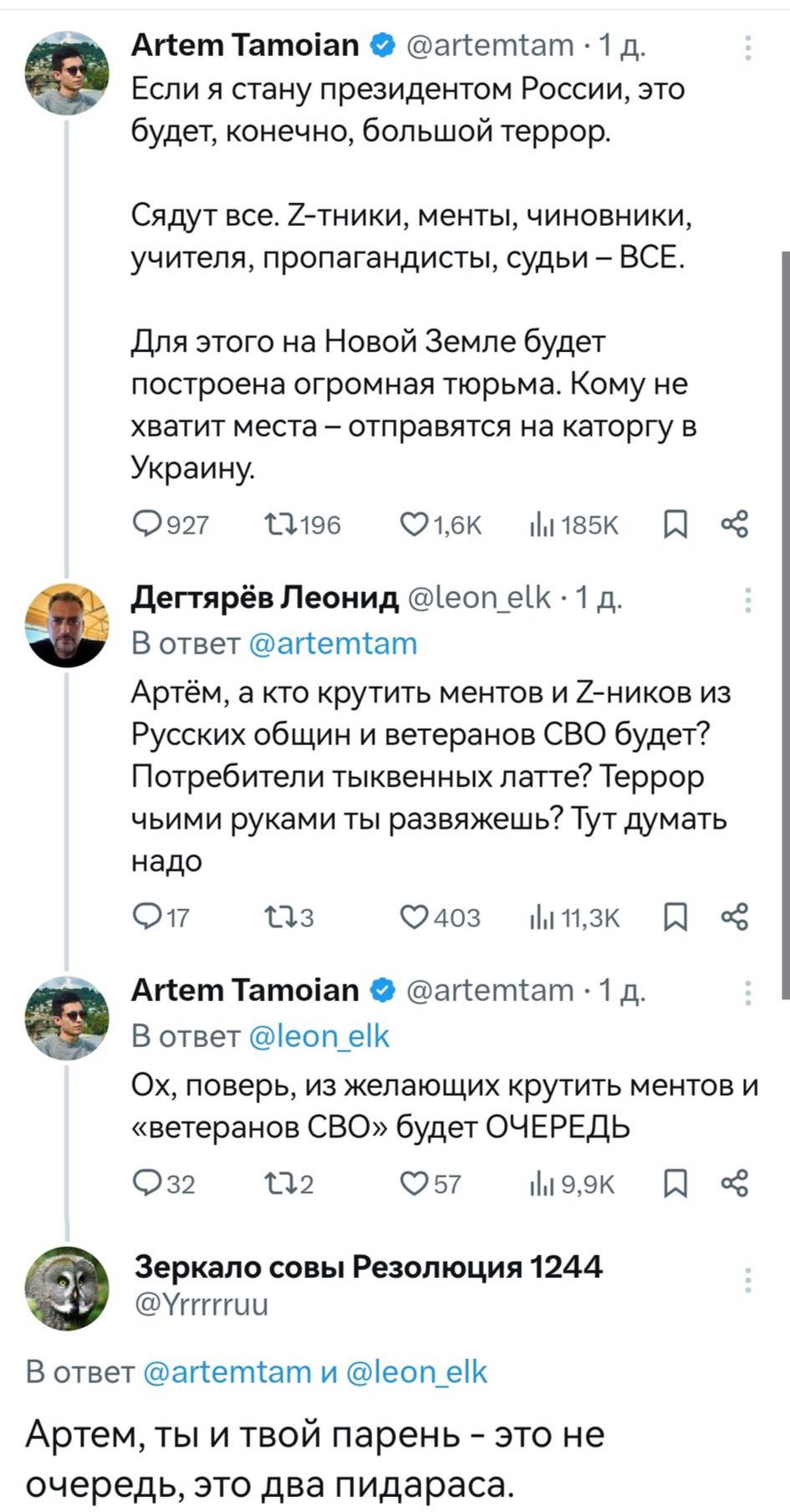Open more options on Дегтярёв Леонид's reply
The image size is (790, 1512).
click(x=747, y=600)
